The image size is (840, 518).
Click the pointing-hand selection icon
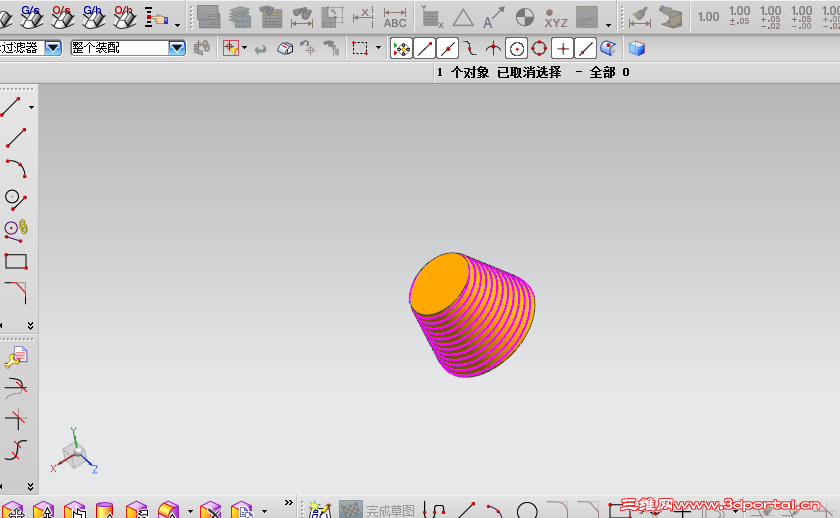coord(156,18)
